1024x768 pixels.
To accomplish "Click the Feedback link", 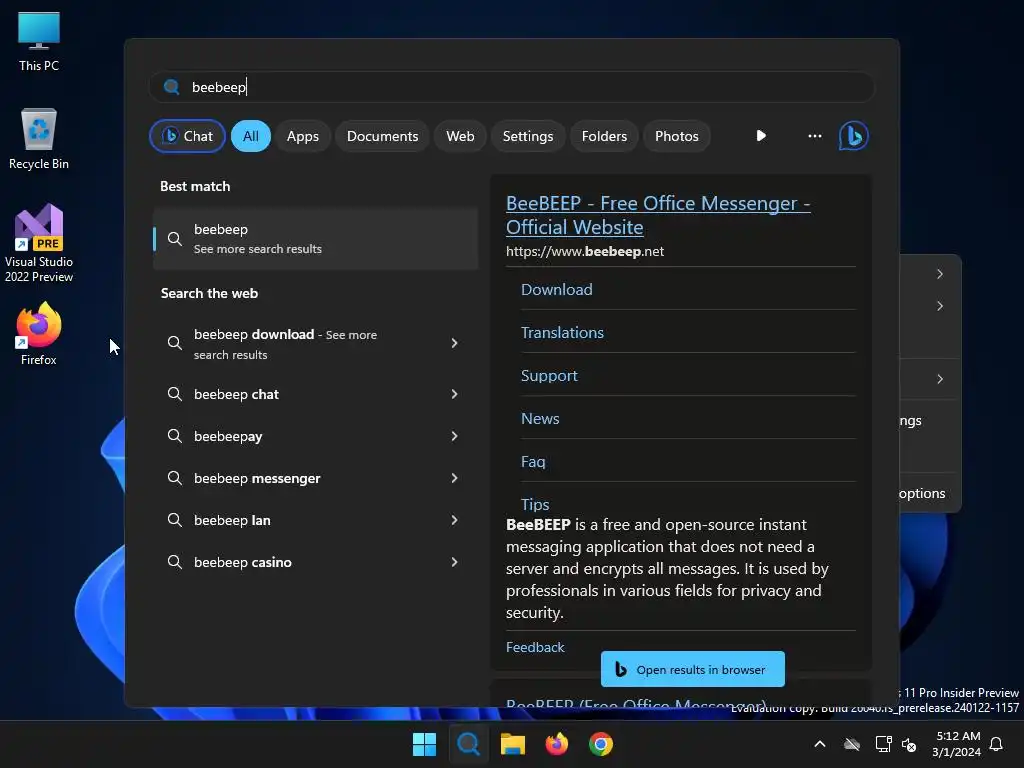I will pyautogui.click(x=535, y=647).
